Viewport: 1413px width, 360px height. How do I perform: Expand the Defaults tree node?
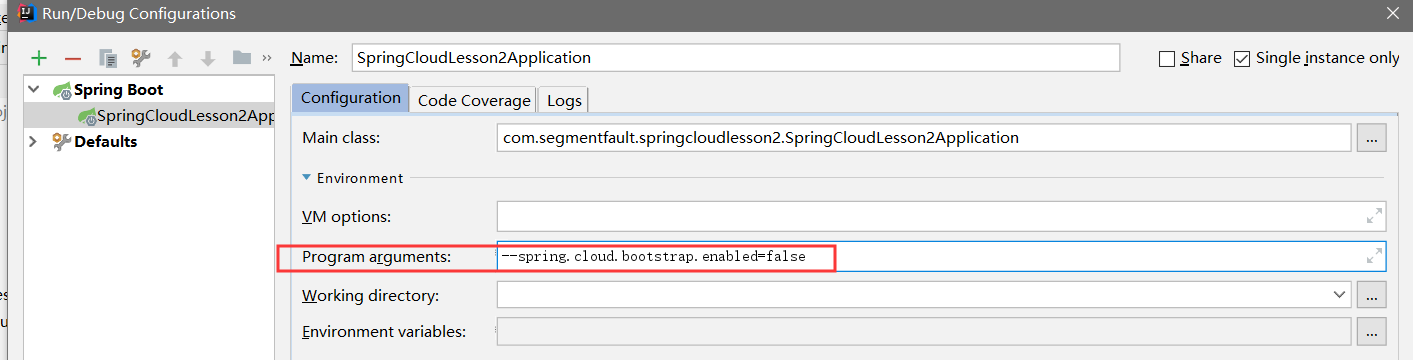(33, 141)
